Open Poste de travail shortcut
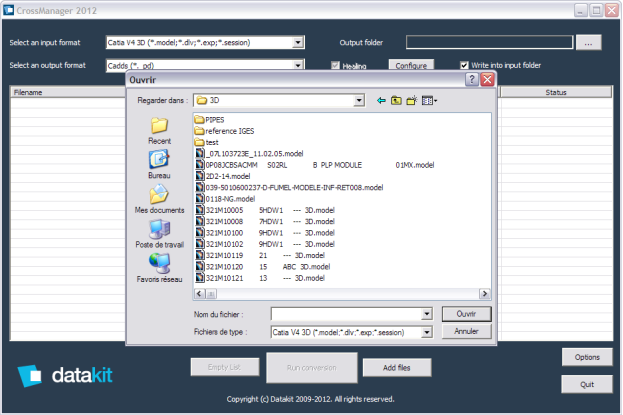This screenshot has height=415, width=623. [x=159, y=234]
